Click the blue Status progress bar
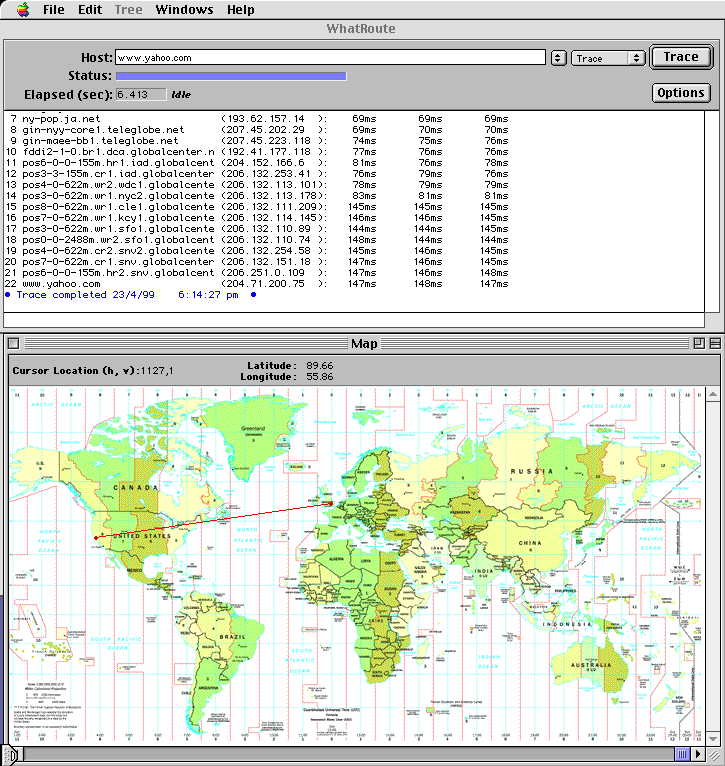The width and height of the screenshot is (725, 766). coord(231,76)
